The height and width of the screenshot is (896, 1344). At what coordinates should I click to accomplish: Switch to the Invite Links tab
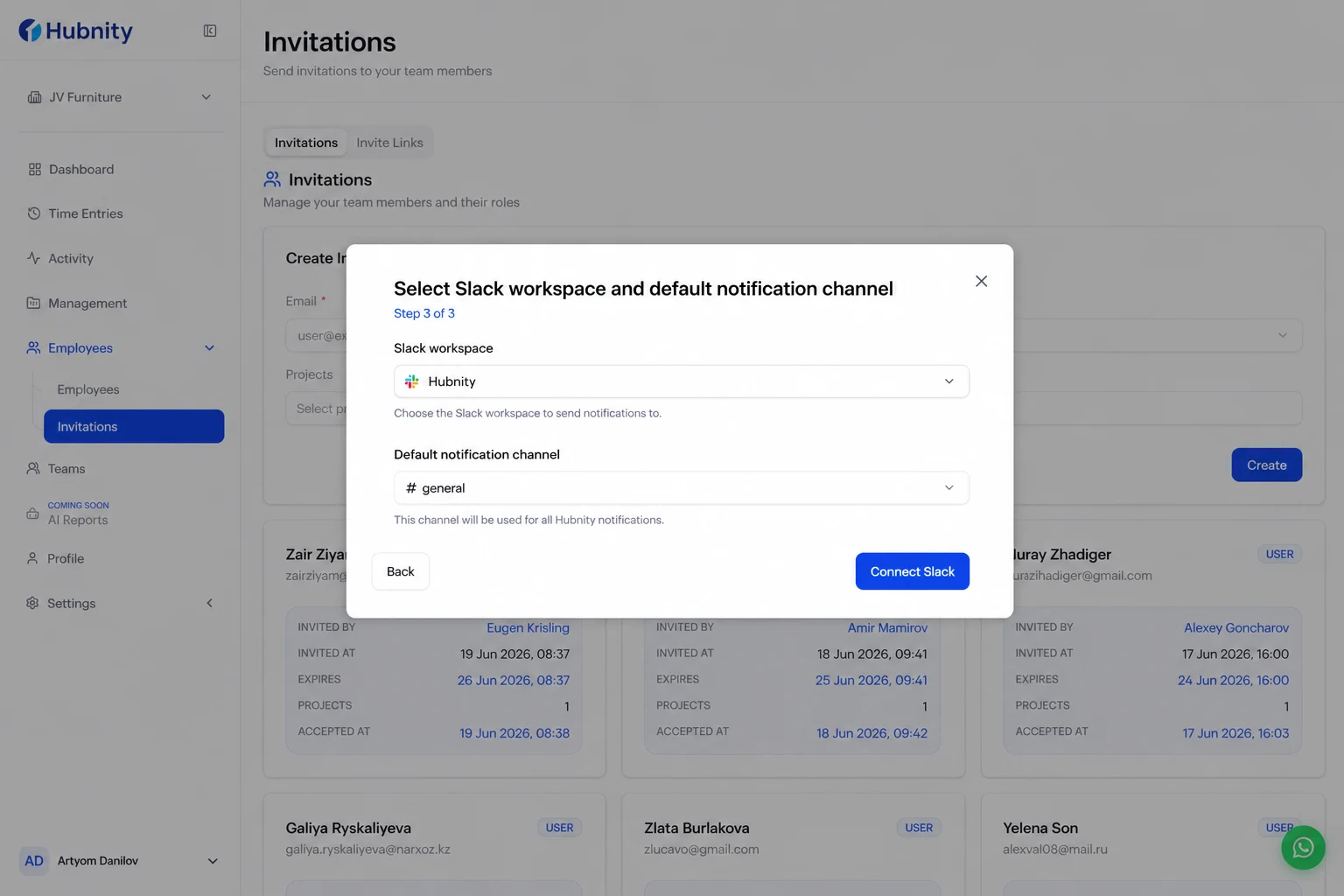(x=389, y=143)
